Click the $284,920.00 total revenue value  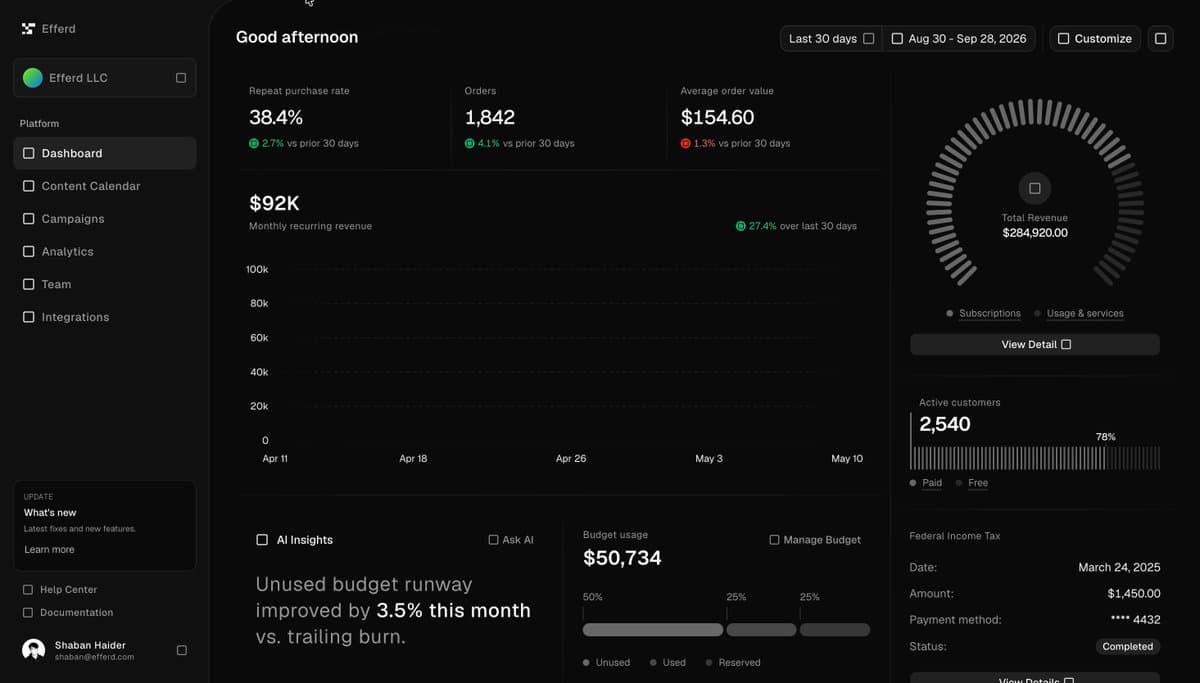coord(1035,233)
